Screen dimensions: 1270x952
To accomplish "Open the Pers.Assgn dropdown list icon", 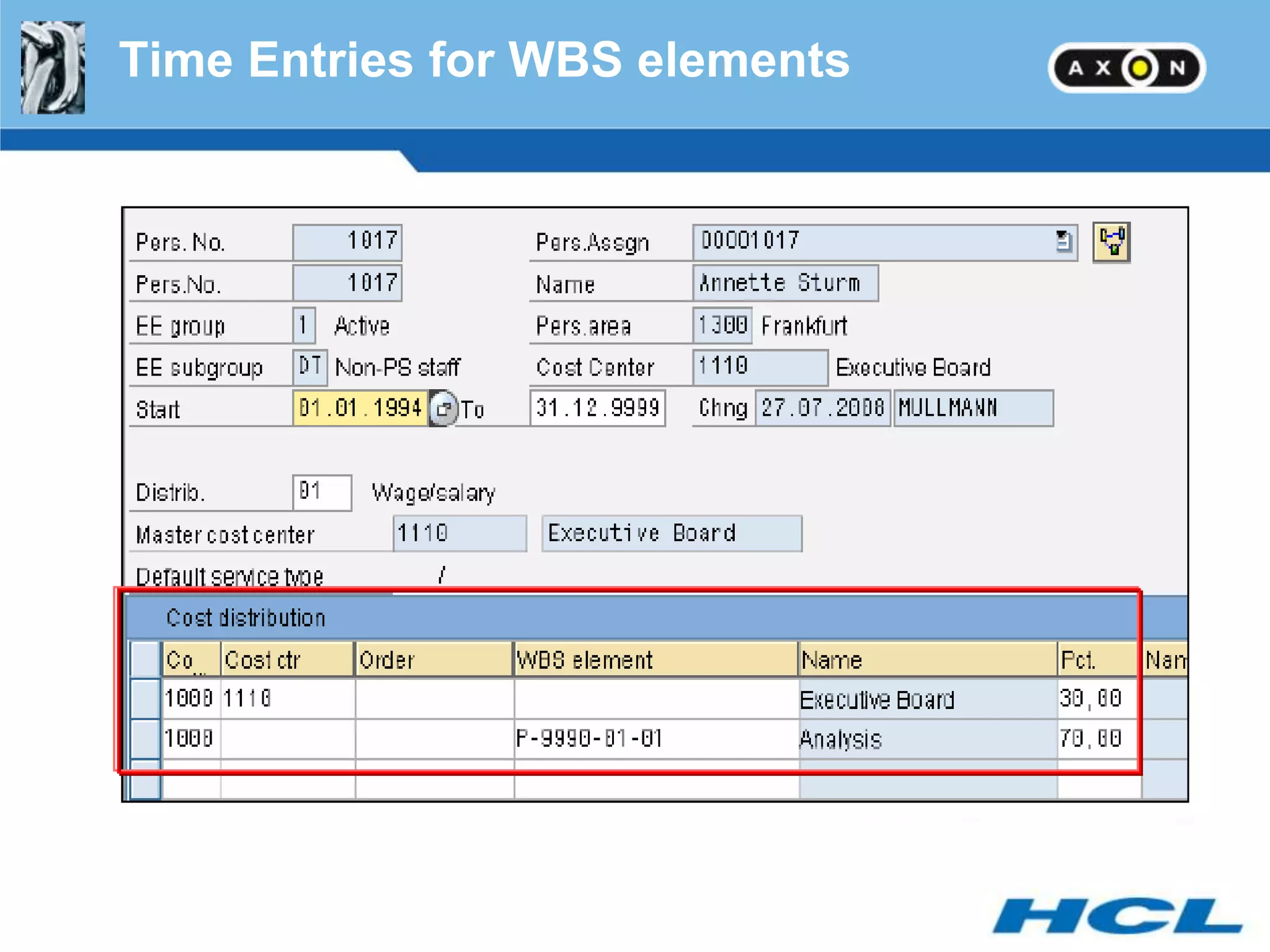I will pos(1063,241).
